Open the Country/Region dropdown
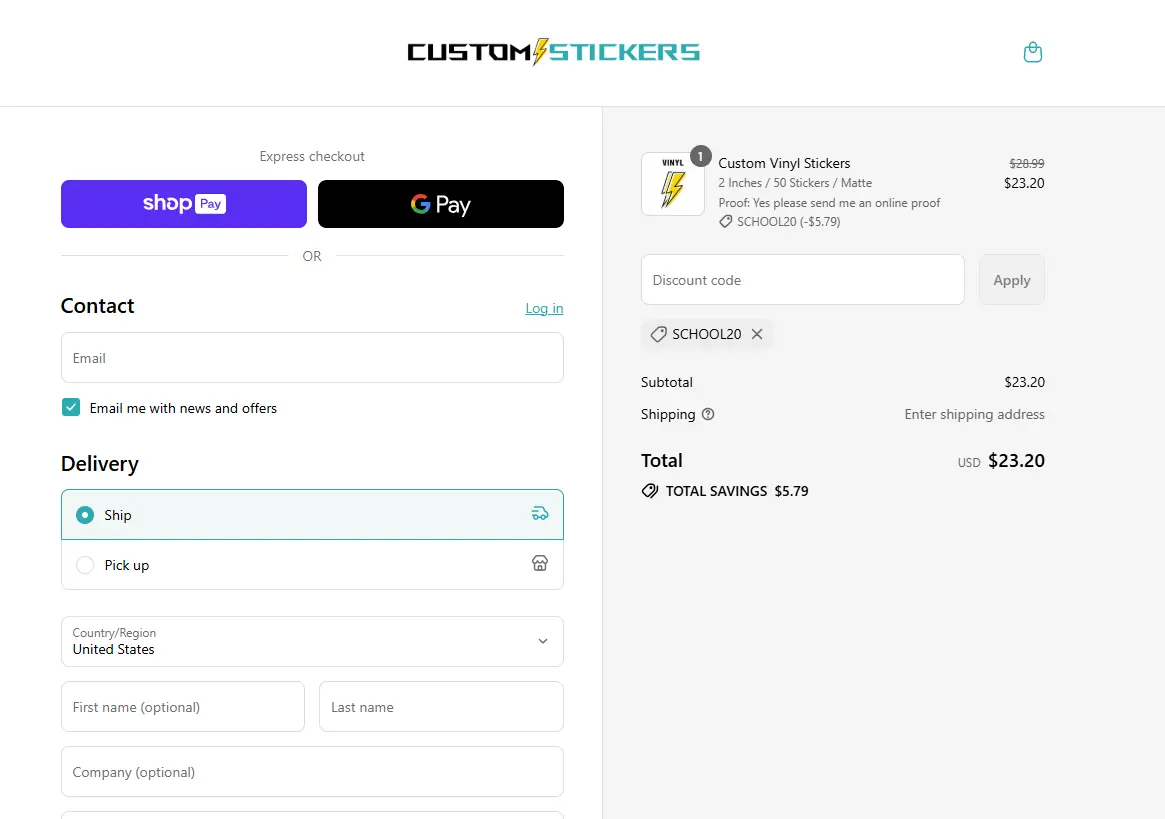 312,641
